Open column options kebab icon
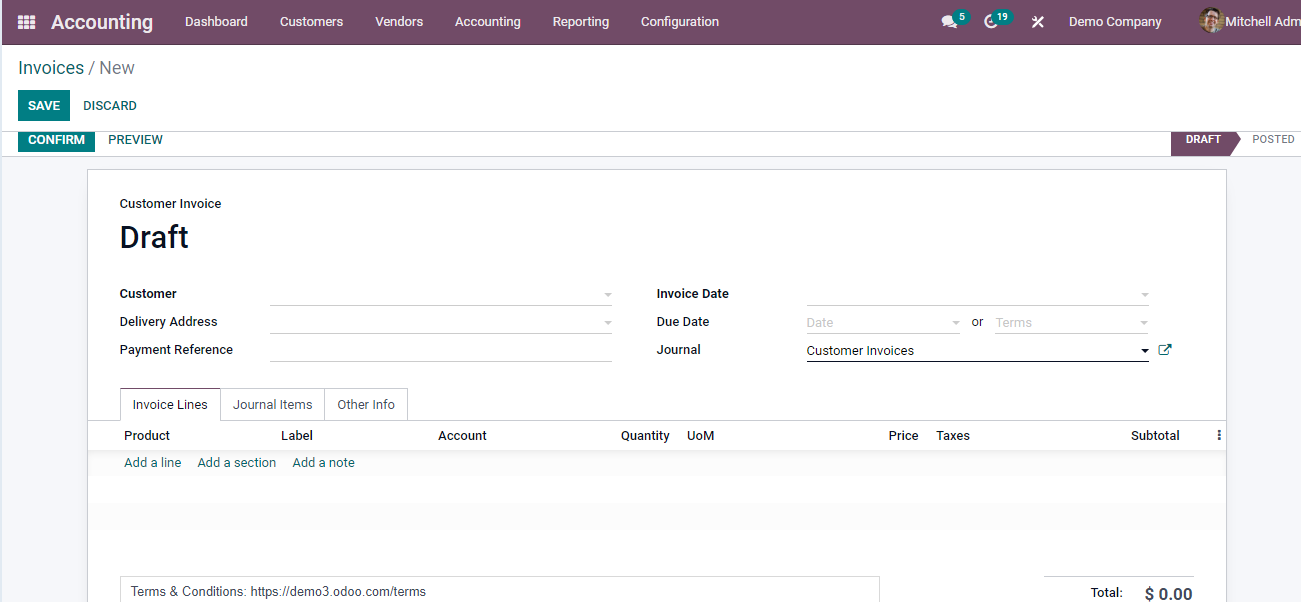The height and width of the screenshot is (602, 1301). point(1219,436)
